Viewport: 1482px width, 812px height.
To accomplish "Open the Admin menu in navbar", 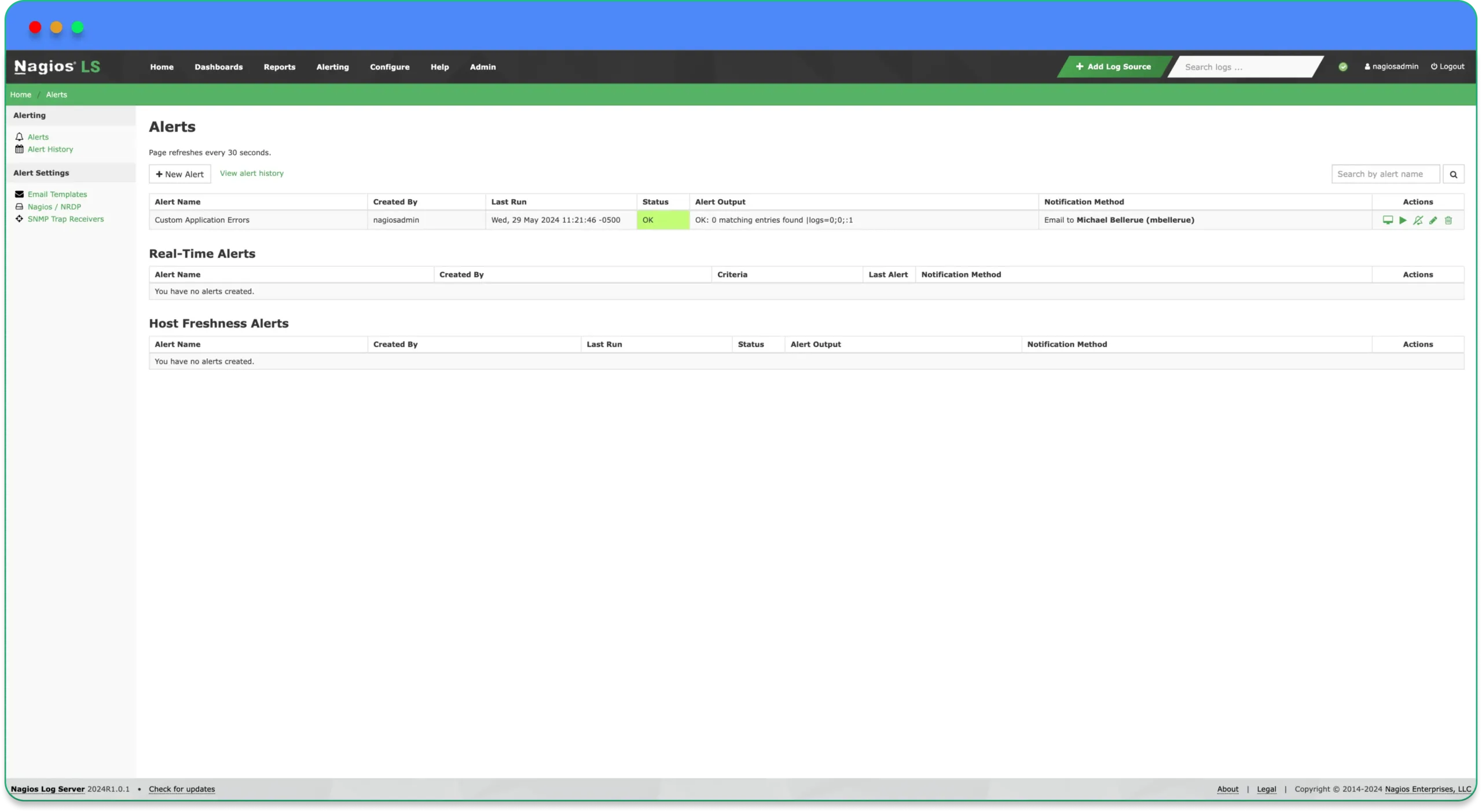I will pyautogui.click(x=483, y=66).
